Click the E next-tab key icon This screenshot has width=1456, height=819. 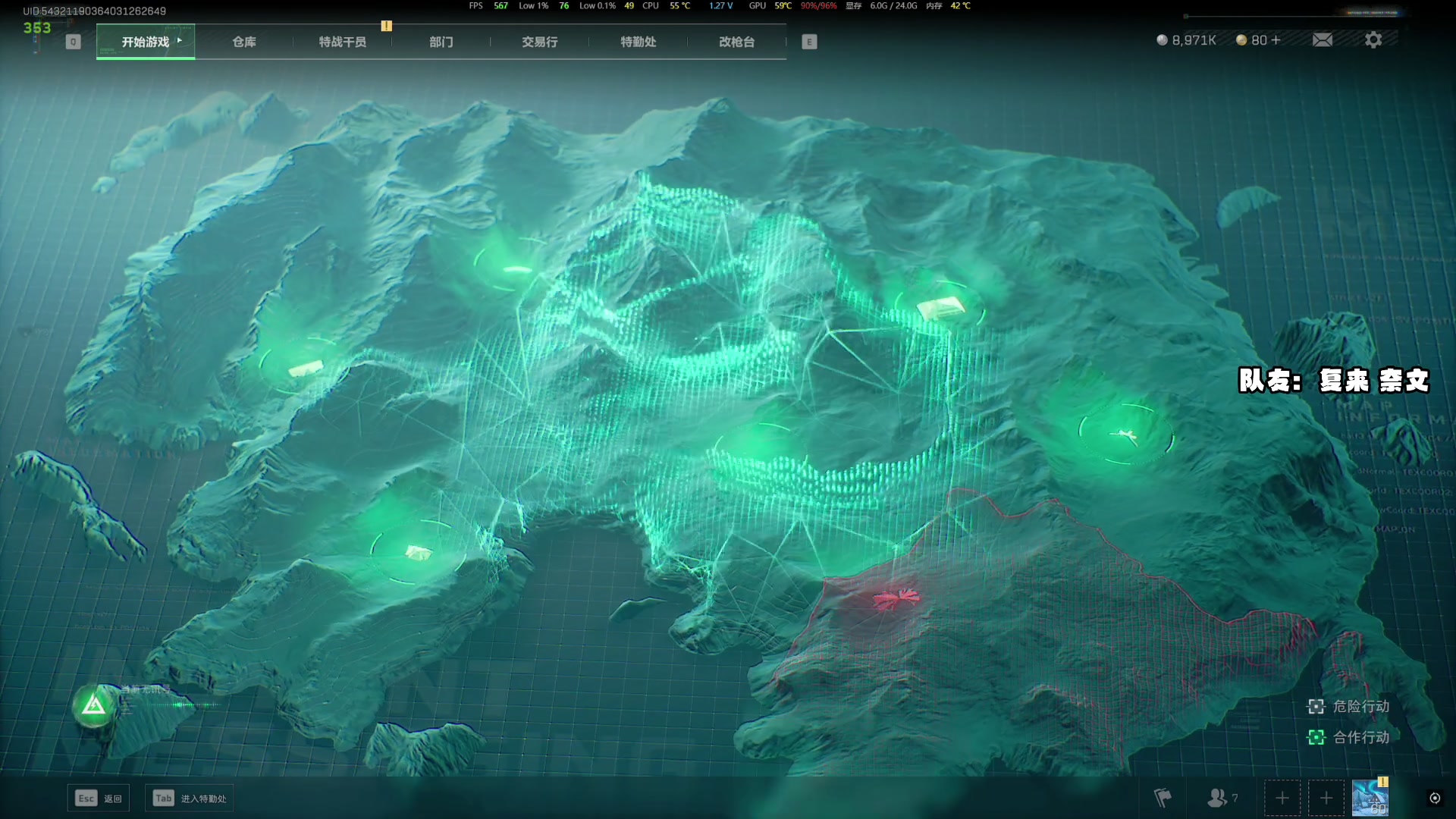pyautogui.click(x=809, y=42)
